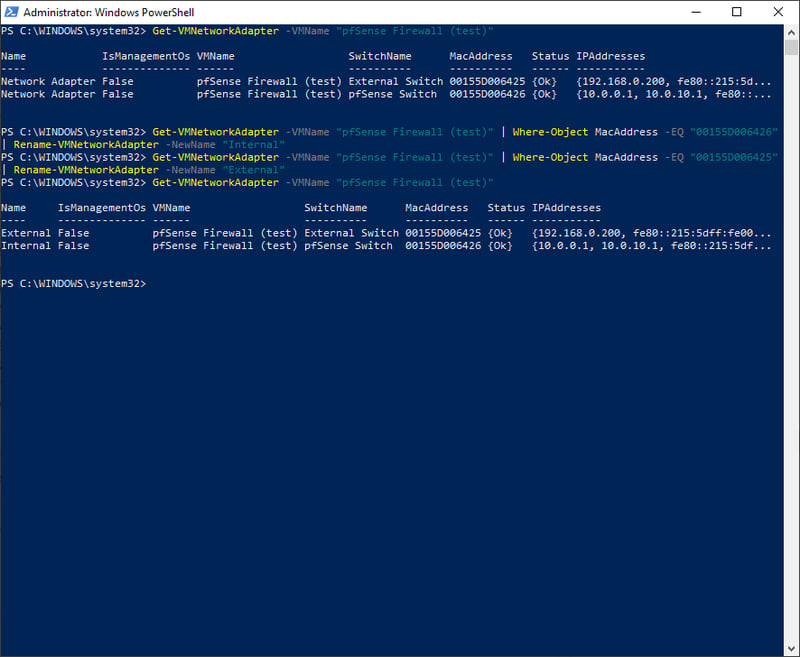Click the MacAddress header in the last table

coord(436,208)
